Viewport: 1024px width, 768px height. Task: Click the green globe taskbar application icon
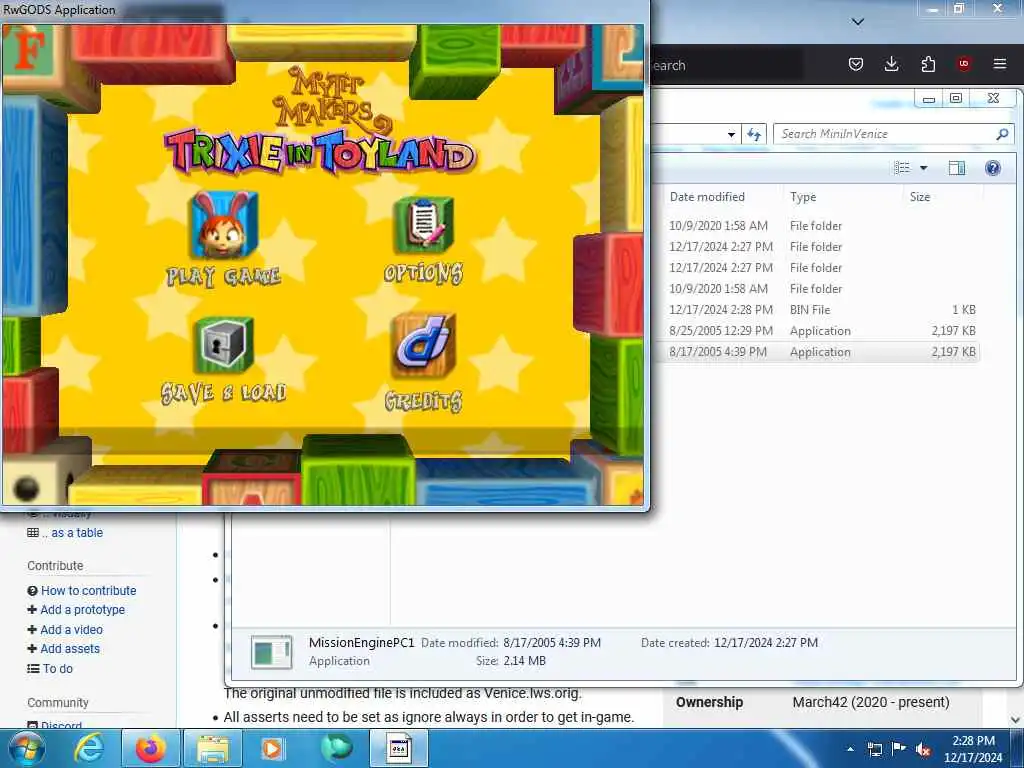click(x=336, y=748)
